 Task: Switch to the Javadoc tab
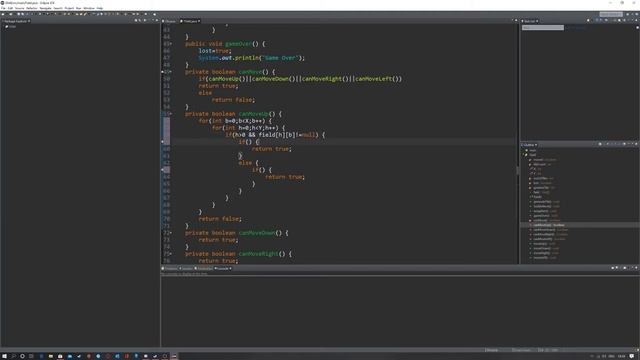coord(187,269)
